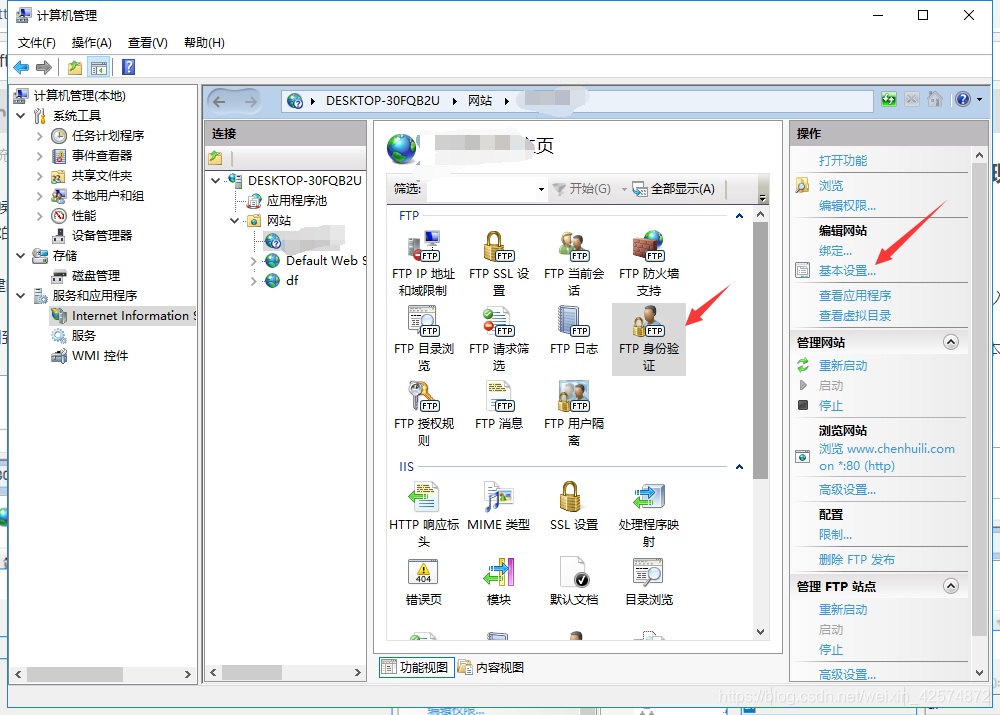The width and height of the screenshot is (1000, 715).
Task: Click the green refresh icon in address bar
Action: [888, 100]
